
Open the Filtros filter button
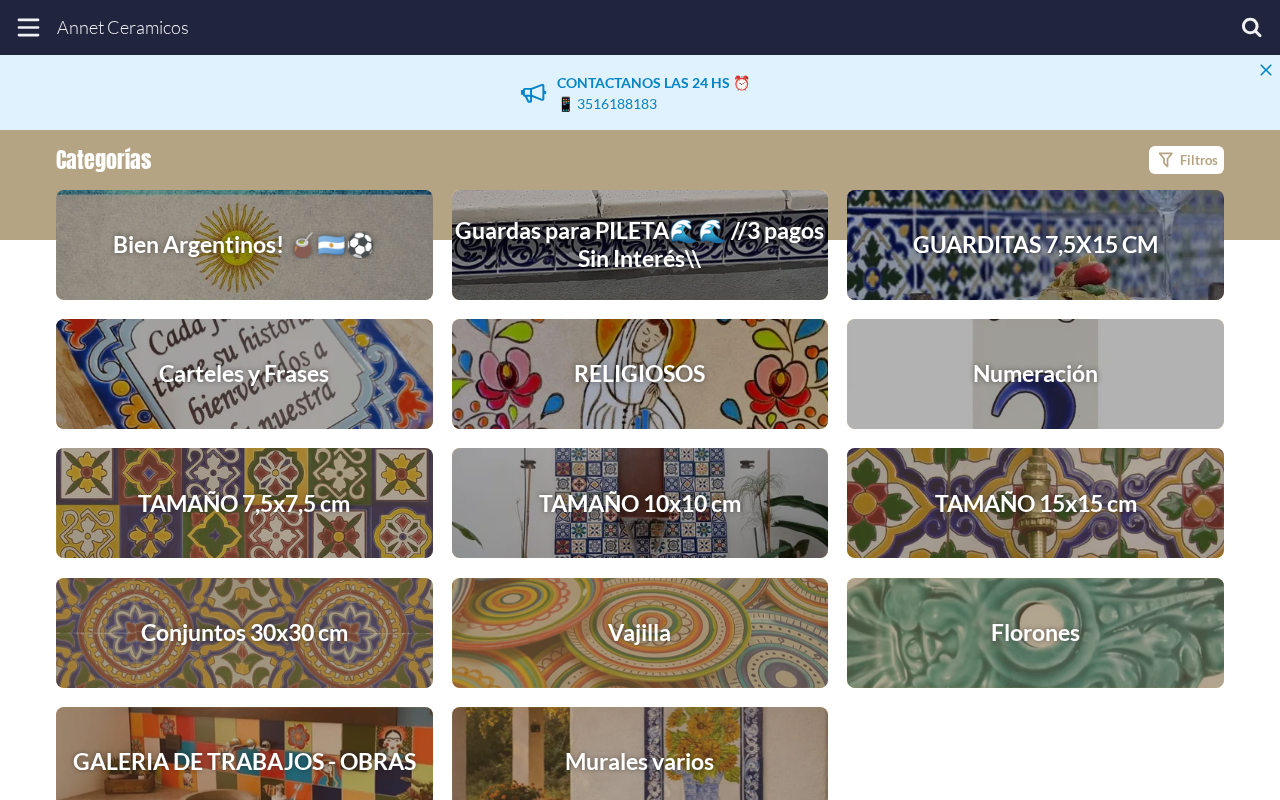pos(1186,160)
